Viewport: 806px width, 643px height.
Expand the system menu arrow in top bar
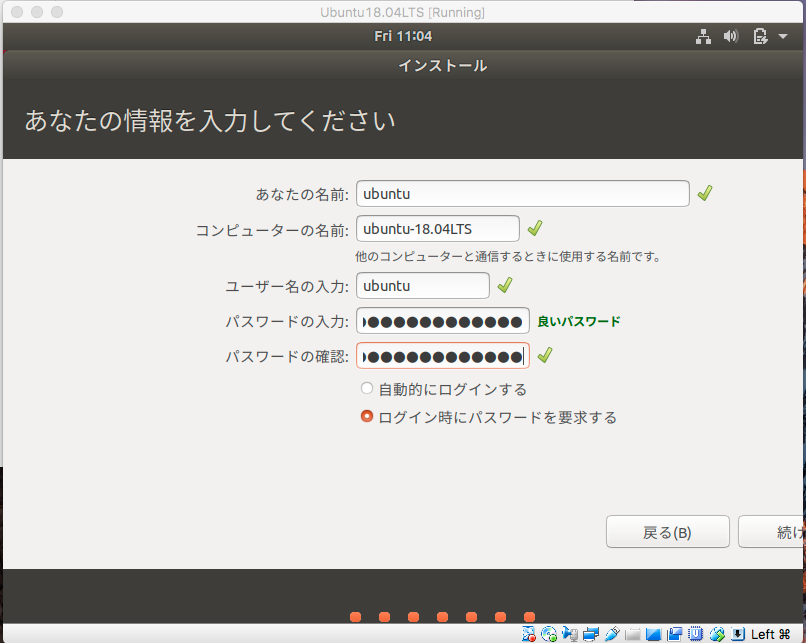click(783, 36)
